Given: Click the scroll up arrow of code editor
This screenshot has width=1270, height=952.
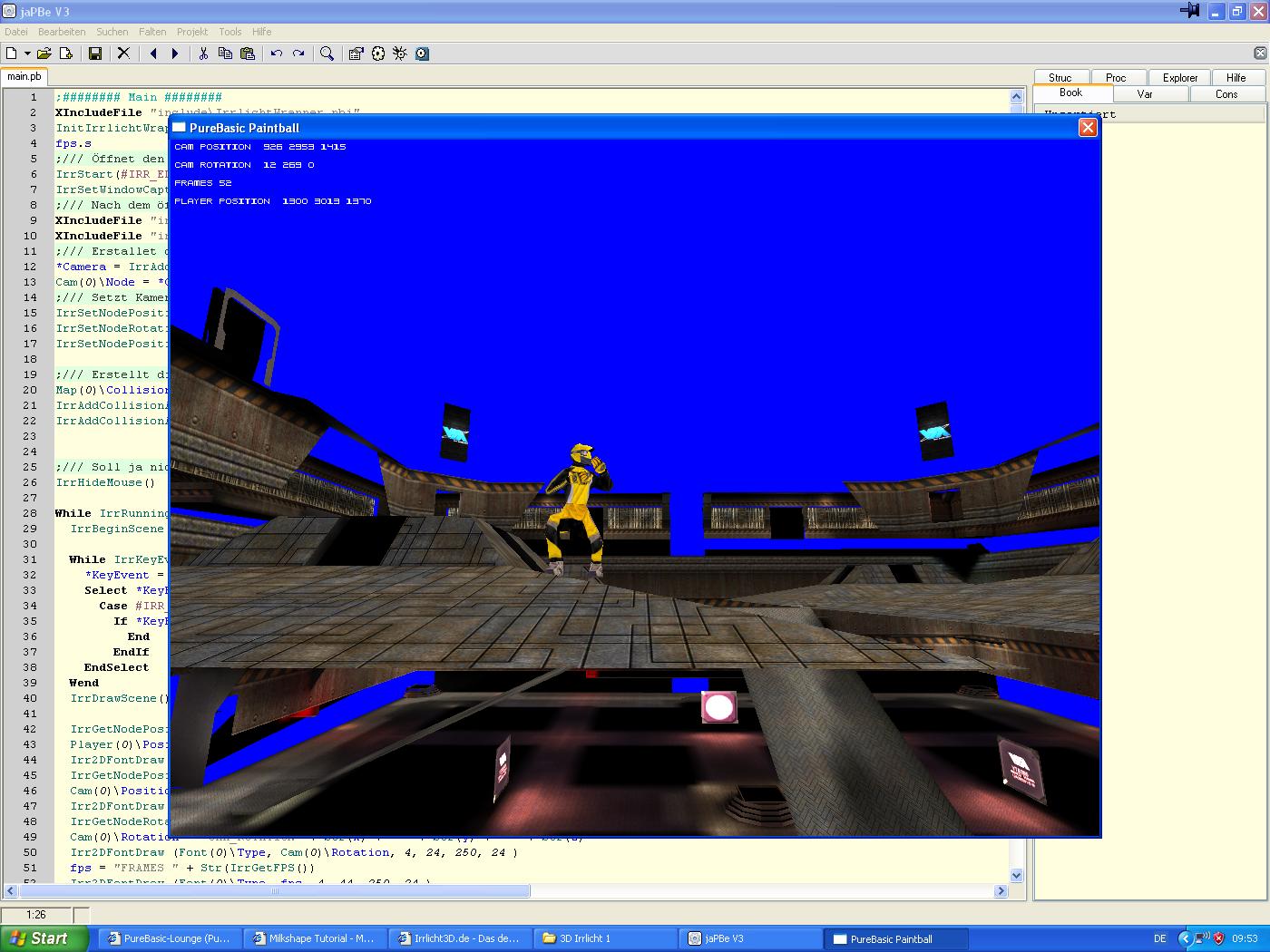Looking at the screenshot, I should point(1016,96).
